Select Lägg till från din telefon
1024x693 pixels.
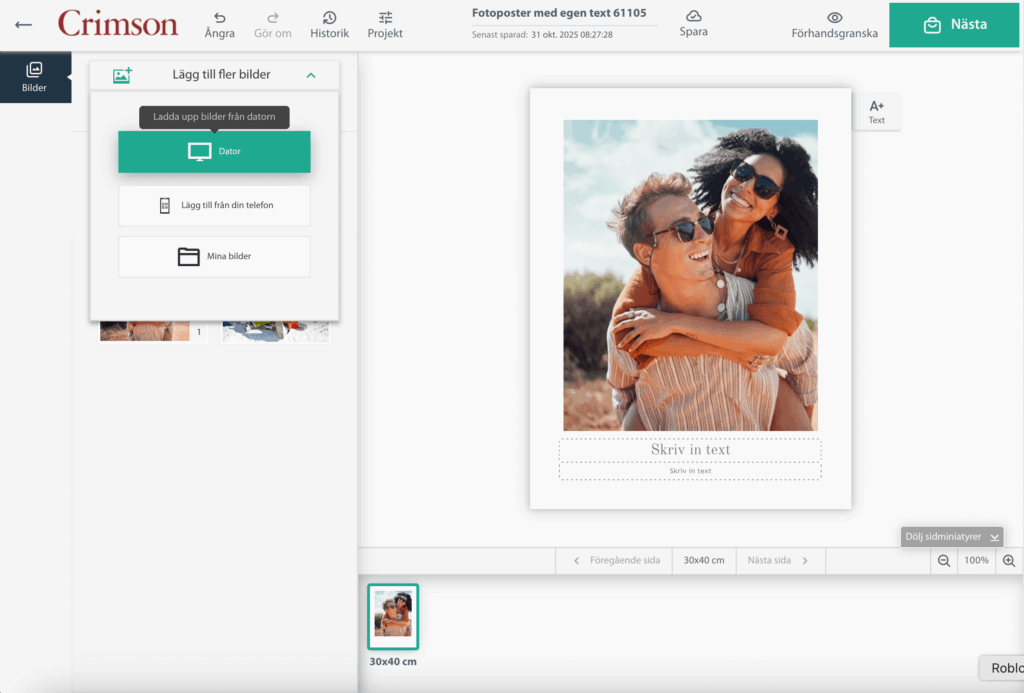click(214, 205)
